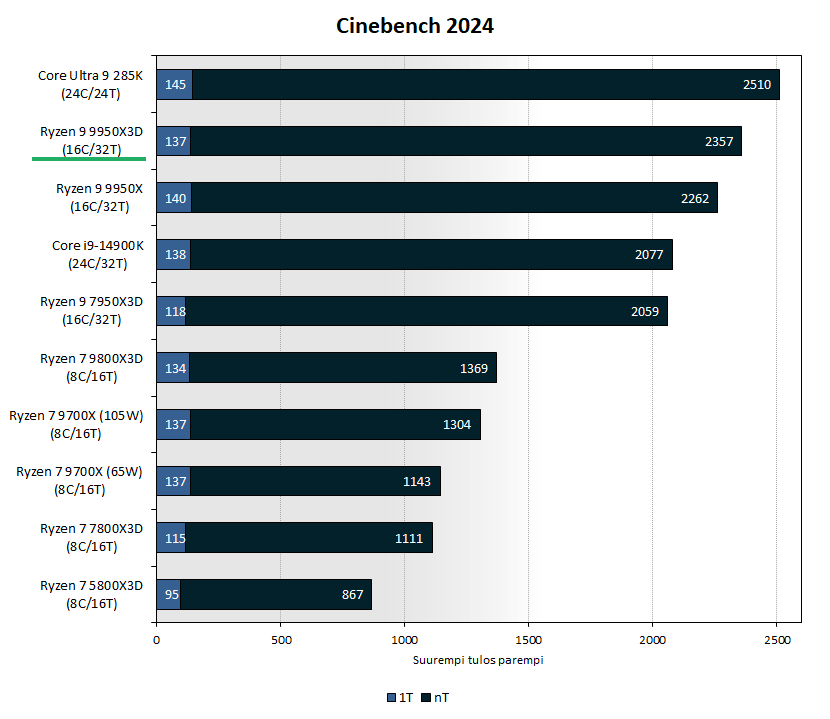The width and height of the screenshot is (830, 719).
Task: Select the nT score "2357" for Ryzen 9 9950X3D
Action: [x=719, y=141]
